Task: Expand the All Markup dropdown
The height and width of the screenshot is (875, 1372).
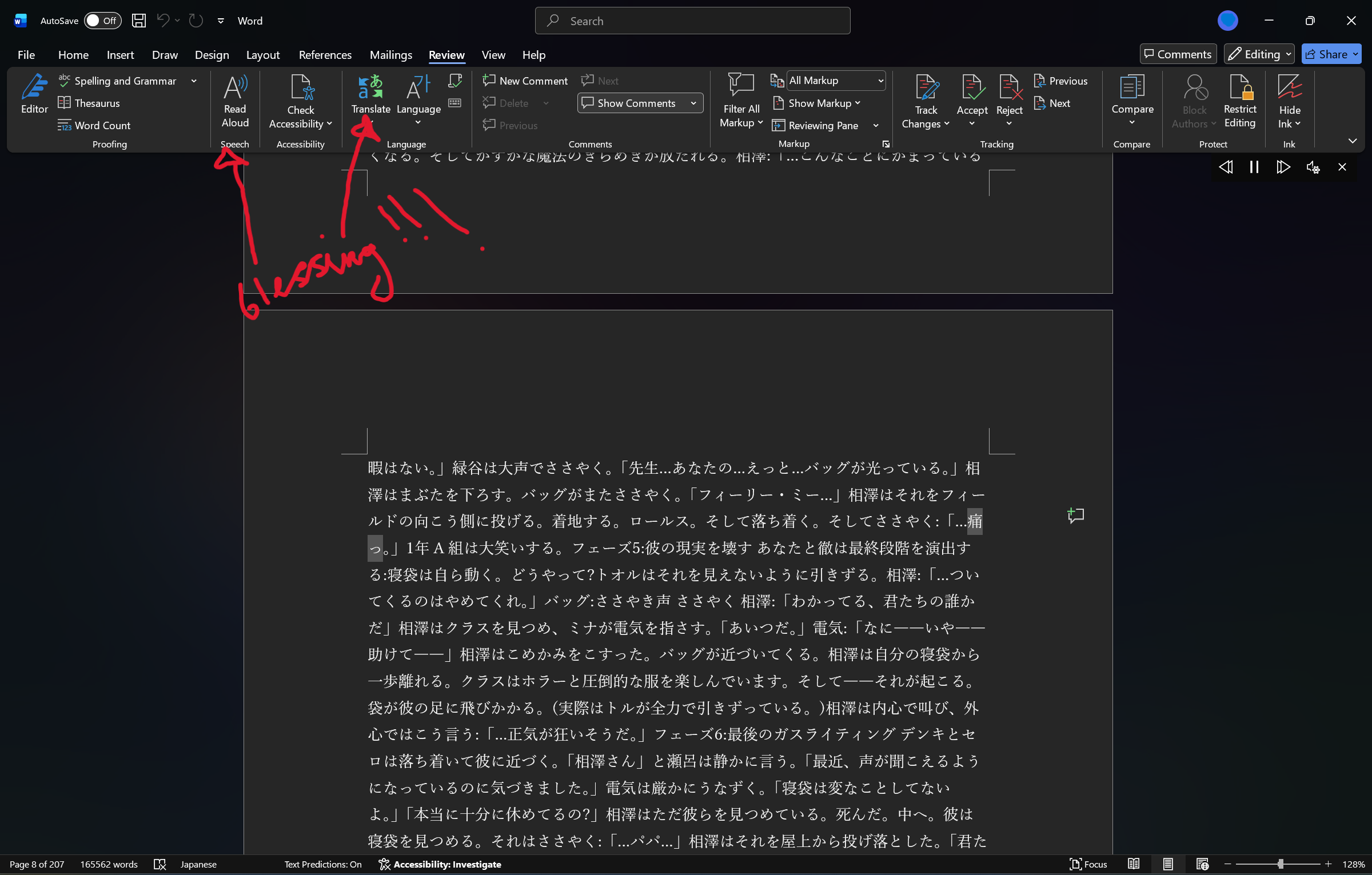Action: point(880,81)
